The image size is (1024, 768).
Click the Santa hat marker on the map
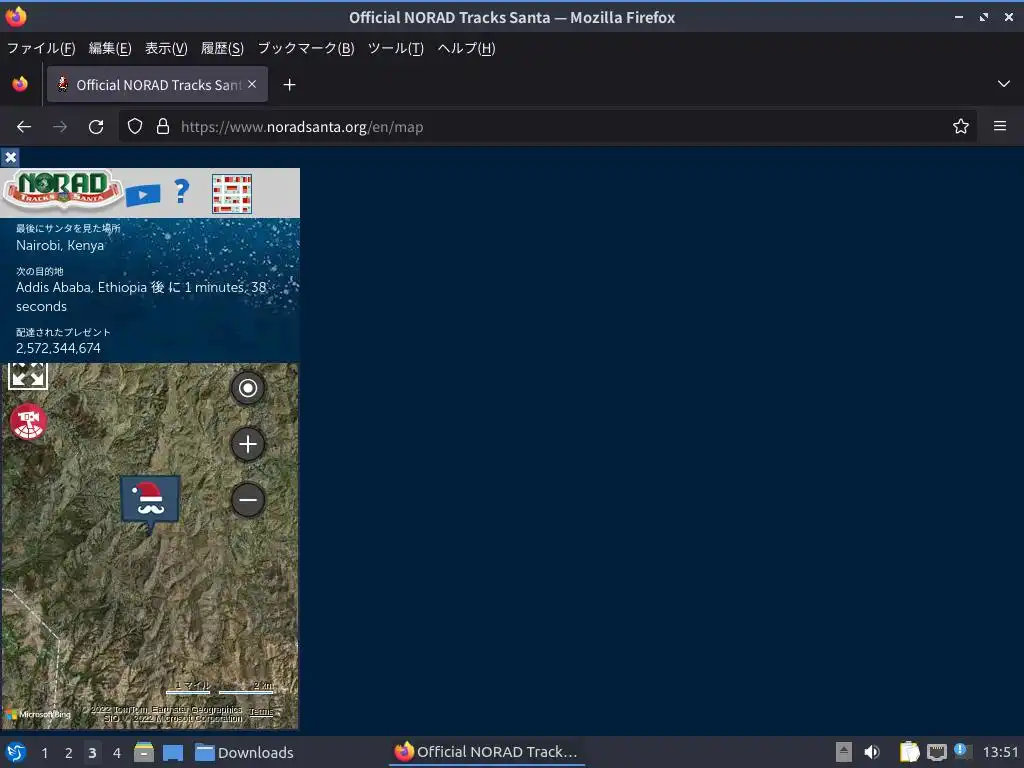pyautogui.click(x=150, y=502)
